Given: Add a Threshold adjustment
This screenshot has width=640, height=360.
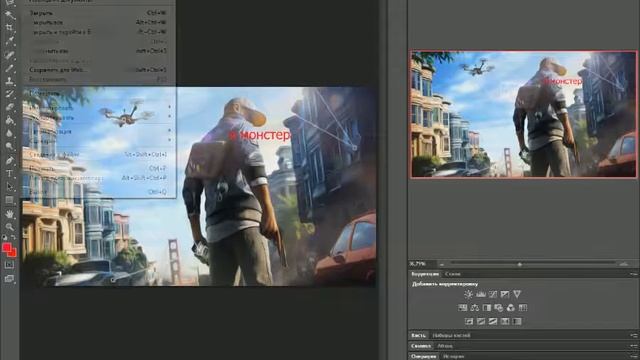Looking at the screenshot, I should coord(493,322).
